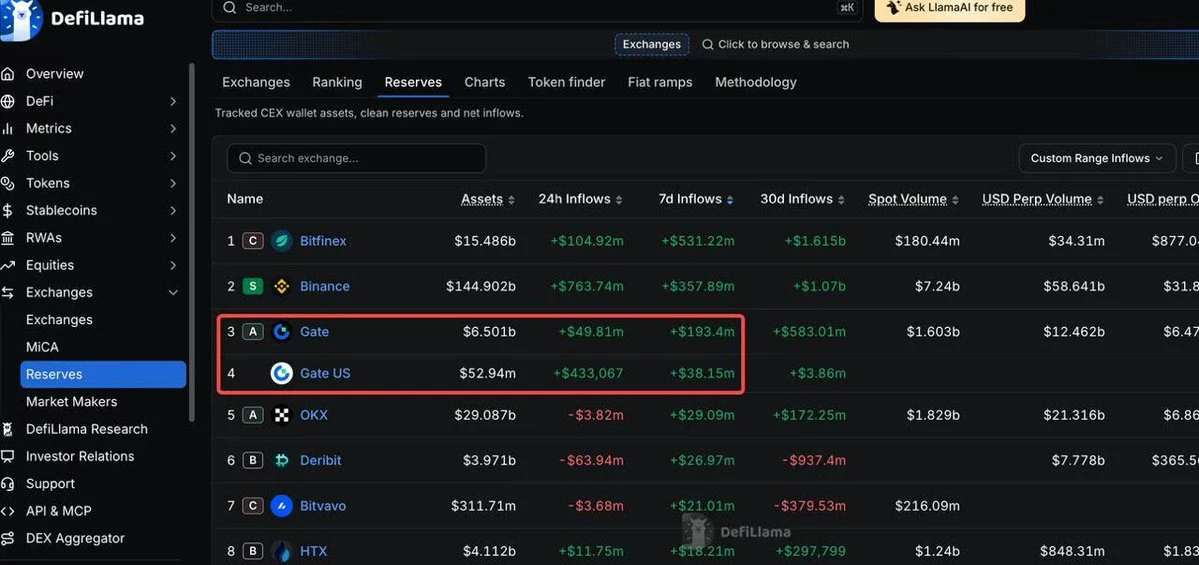Open MiCA in the sidebar
Image resolution: width=1199 pixels, height=565 pixels.
42,347
